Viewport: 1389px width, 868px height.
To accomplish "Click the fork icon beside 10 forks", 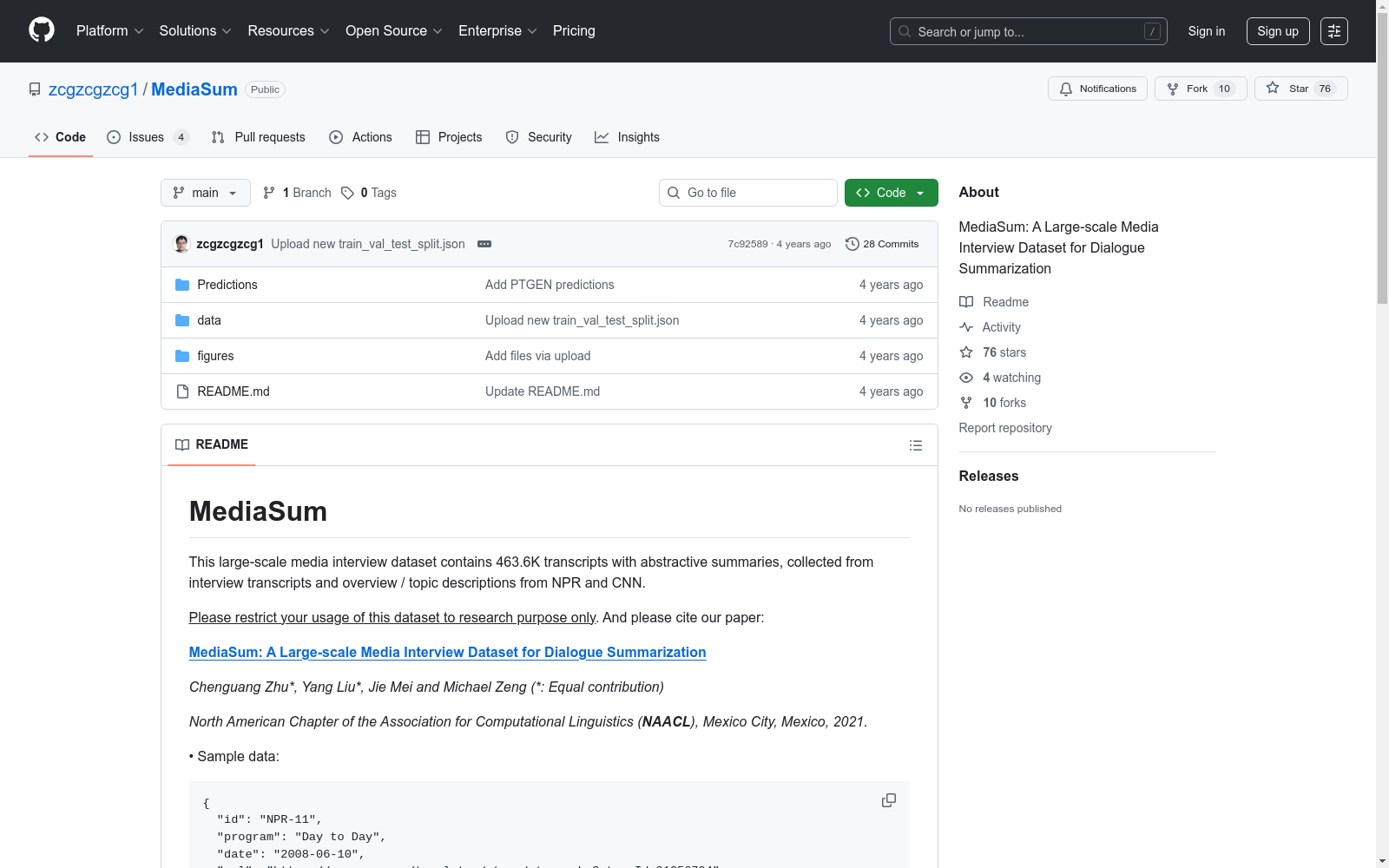I will (966, 403).
